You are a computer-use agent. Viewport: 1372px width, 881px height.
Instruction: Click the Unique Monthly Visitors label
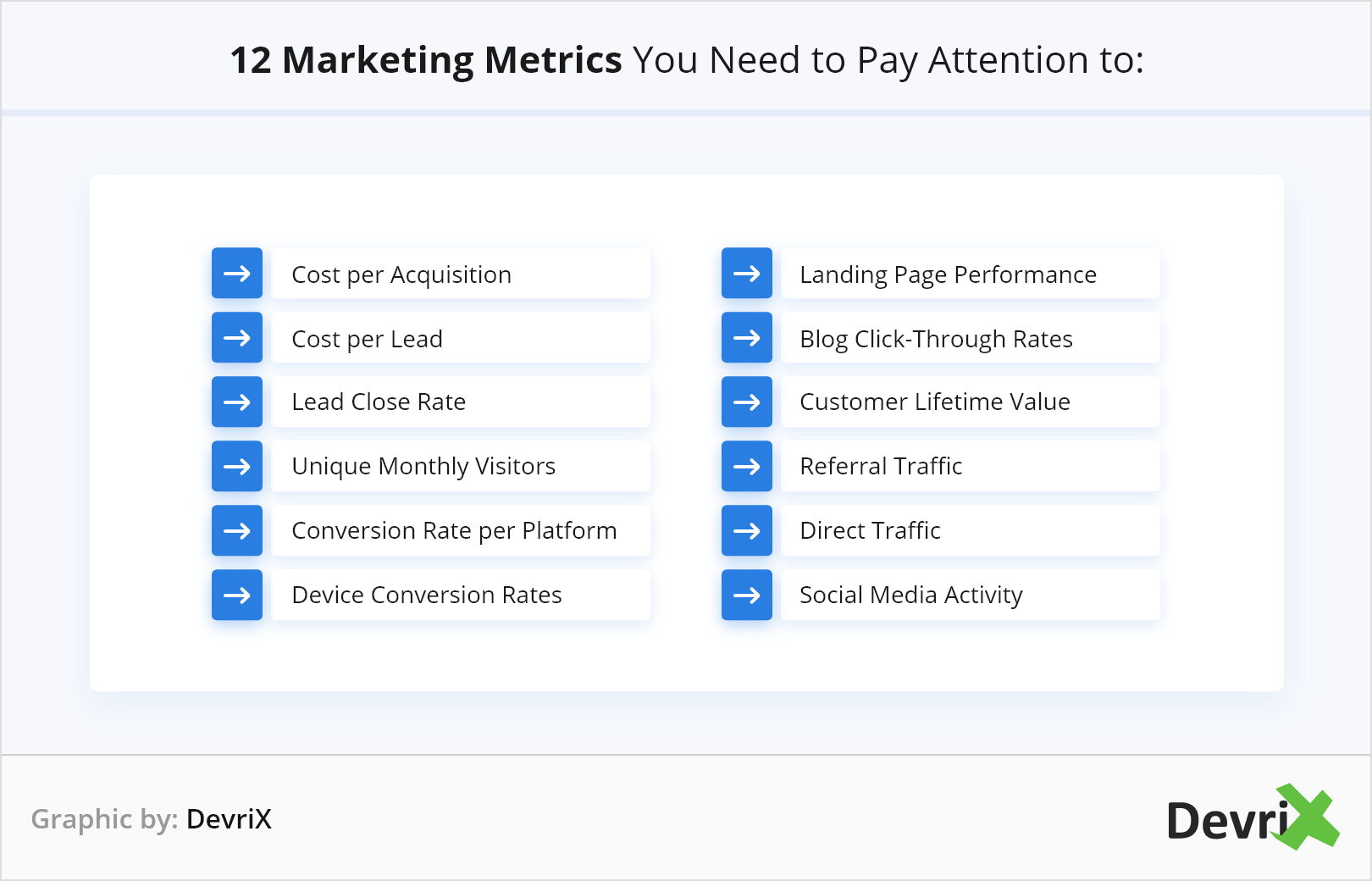[423, 466]
